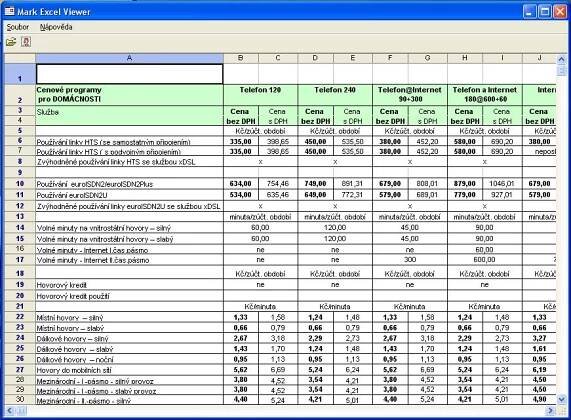571x420 pixels.
Task: Click 'Místní hovory – slabý' row label
Action: click(70, 328)
